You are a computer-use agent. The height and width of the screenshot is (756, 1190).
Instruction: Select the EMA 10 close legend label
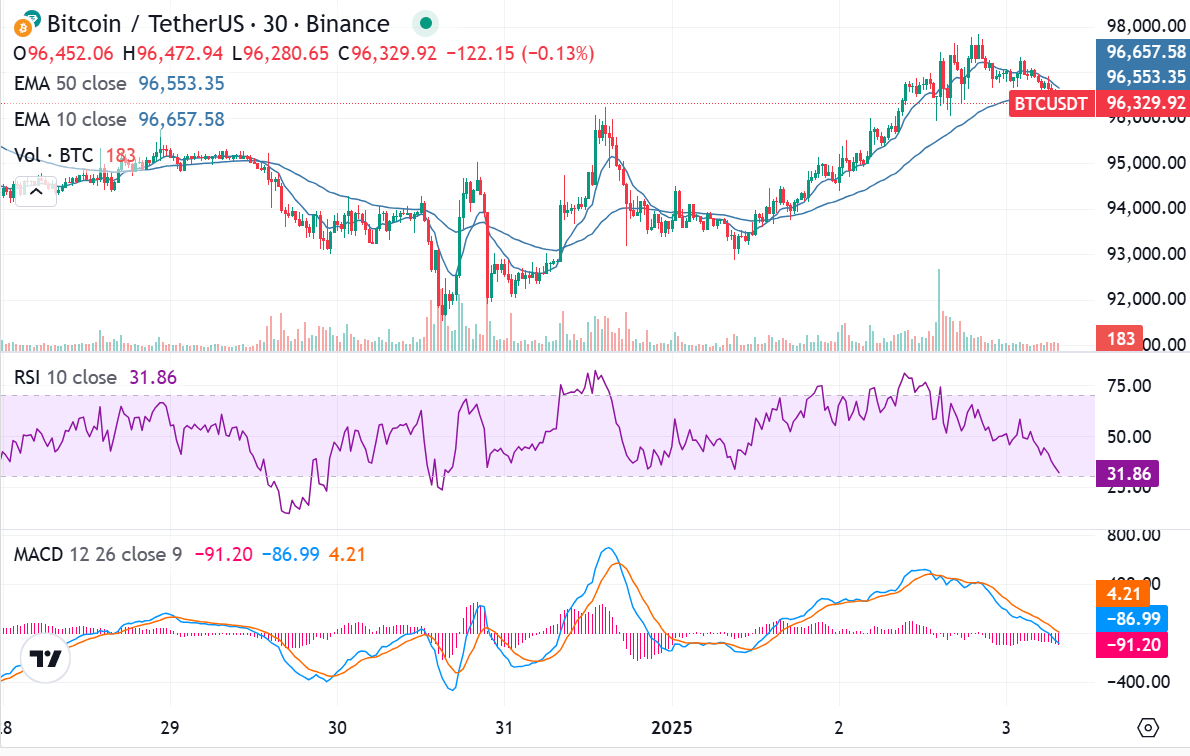[70, 119]
